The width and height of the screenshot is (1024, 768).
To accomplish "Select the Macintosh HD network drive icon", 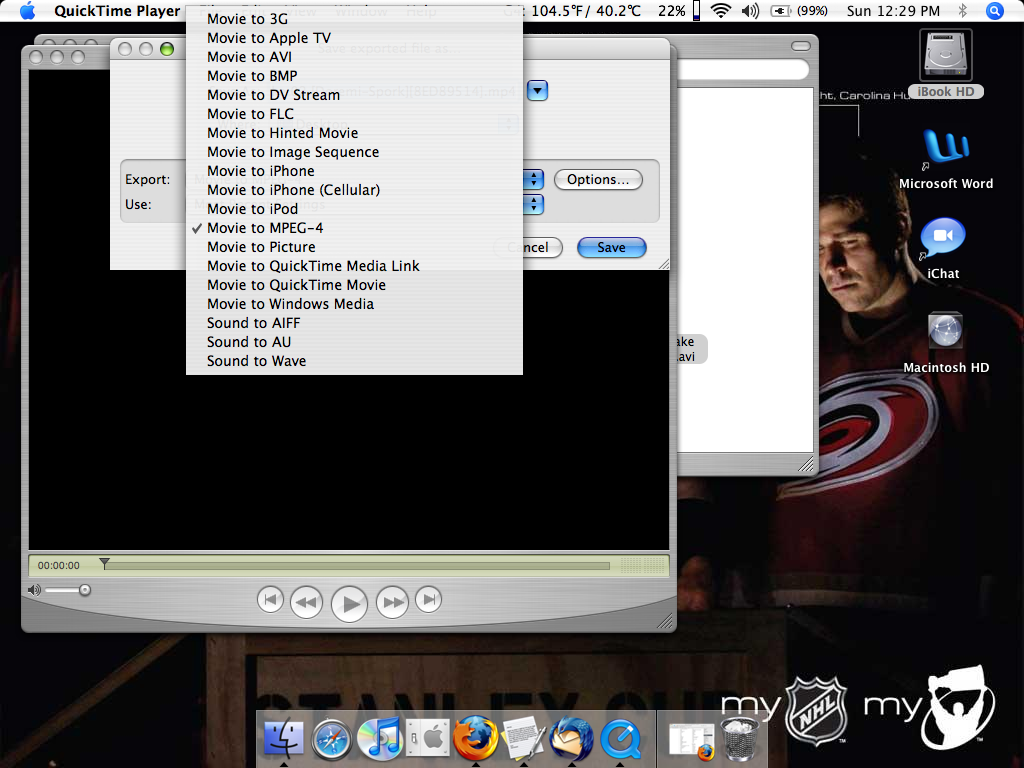I will pyautogui.click(x=946, y=342).
